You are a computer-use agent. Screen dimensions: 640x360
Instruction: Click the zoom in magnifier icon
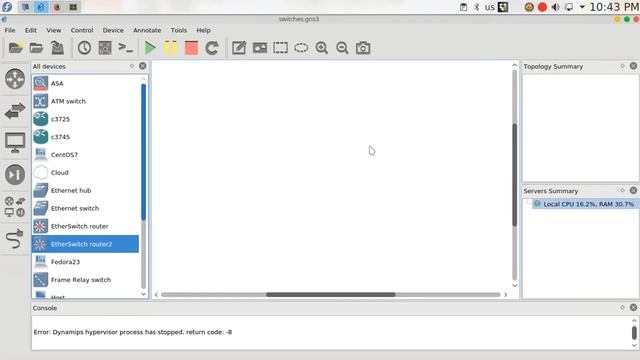pyautogui.click(x=322, y=48)
